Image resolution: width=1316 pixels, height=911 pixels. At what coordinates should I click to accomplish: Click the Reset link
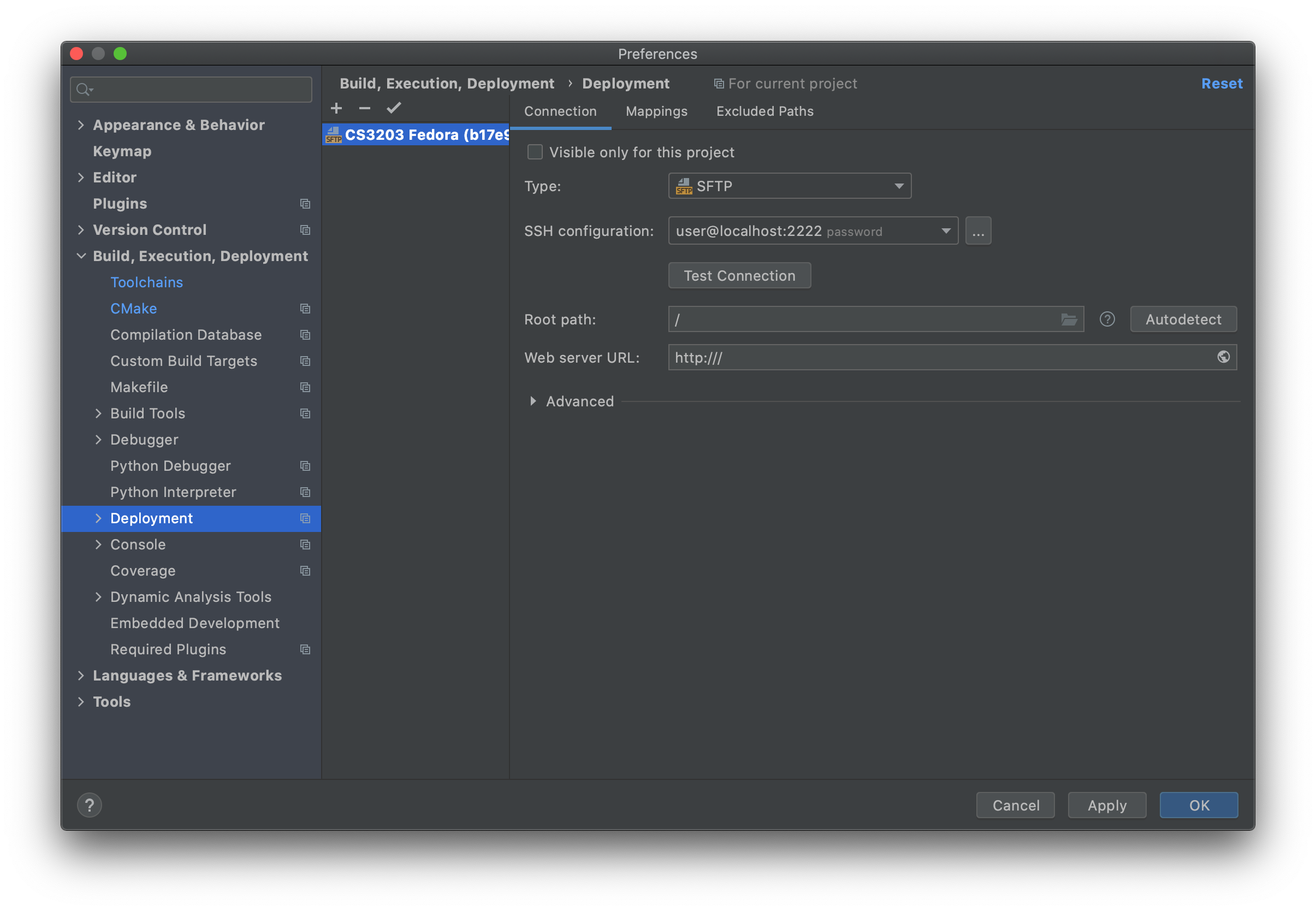coord(1222,84)
